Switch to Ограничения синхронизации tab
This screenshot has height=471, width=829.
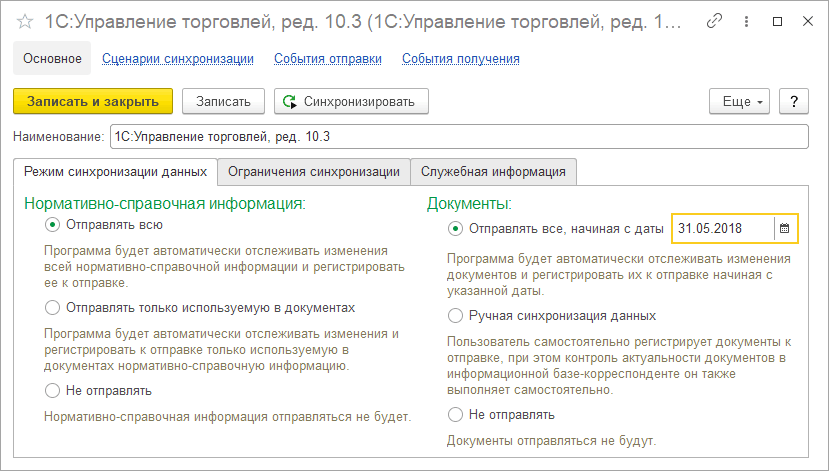(x=314, y=172)
